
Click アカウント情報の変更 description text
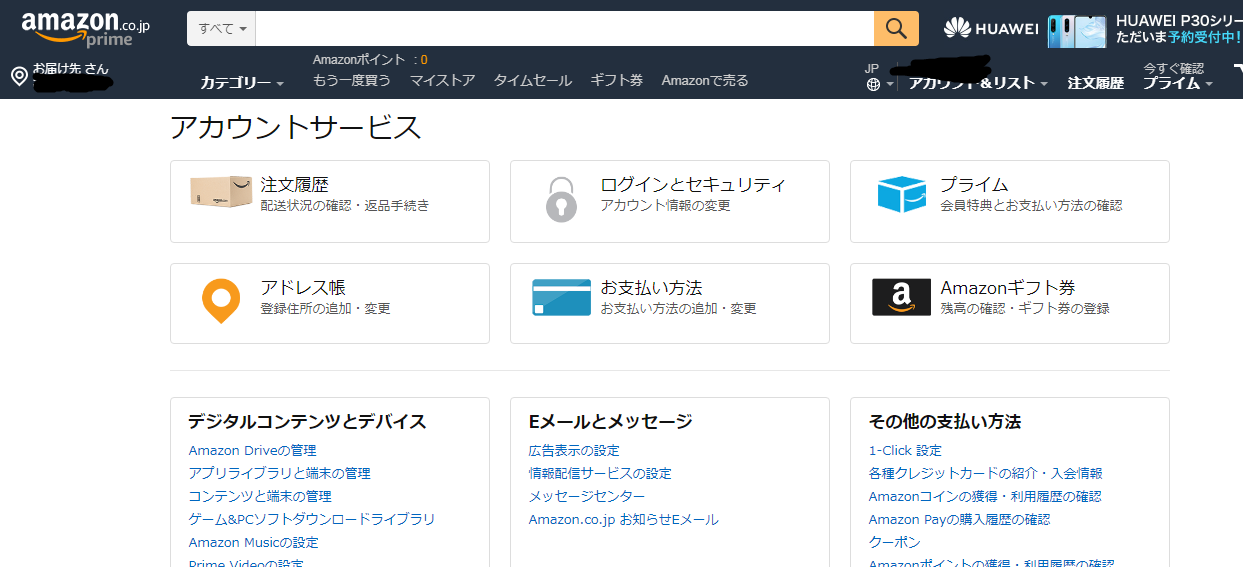[x=665, y=206]
